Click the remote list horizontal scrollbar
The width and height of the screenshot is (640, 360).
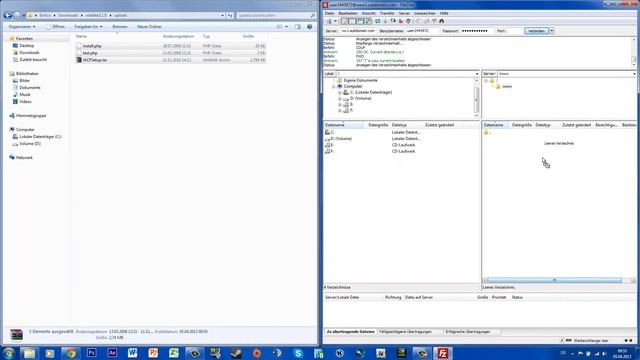(x=555, y=280)
